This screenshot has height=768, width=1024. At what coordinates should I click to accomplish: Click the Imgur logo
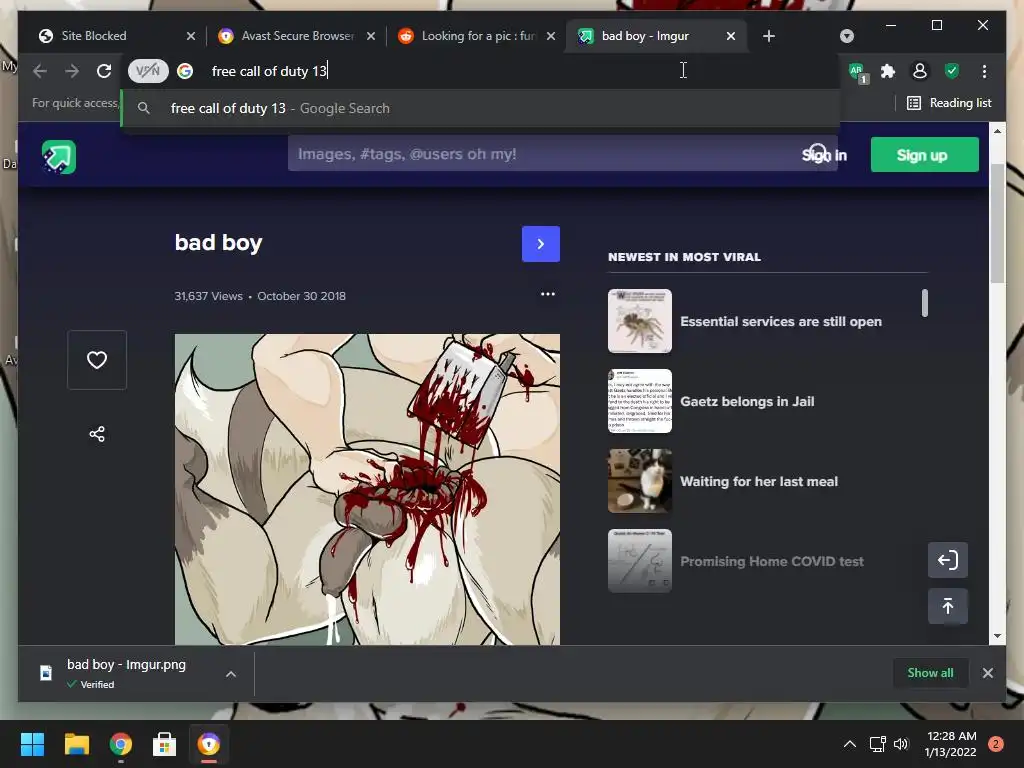click(x=59, y=157)
